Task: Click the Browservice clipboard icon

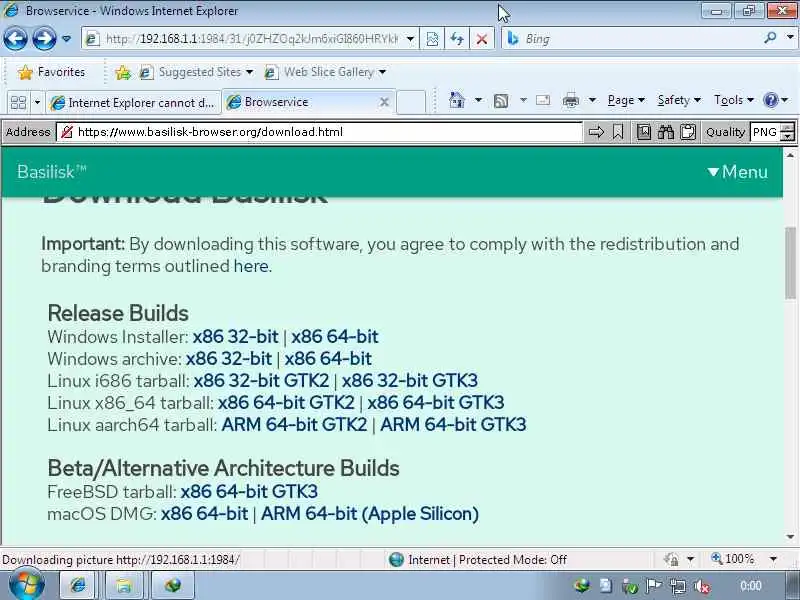Action: point(688,132)
